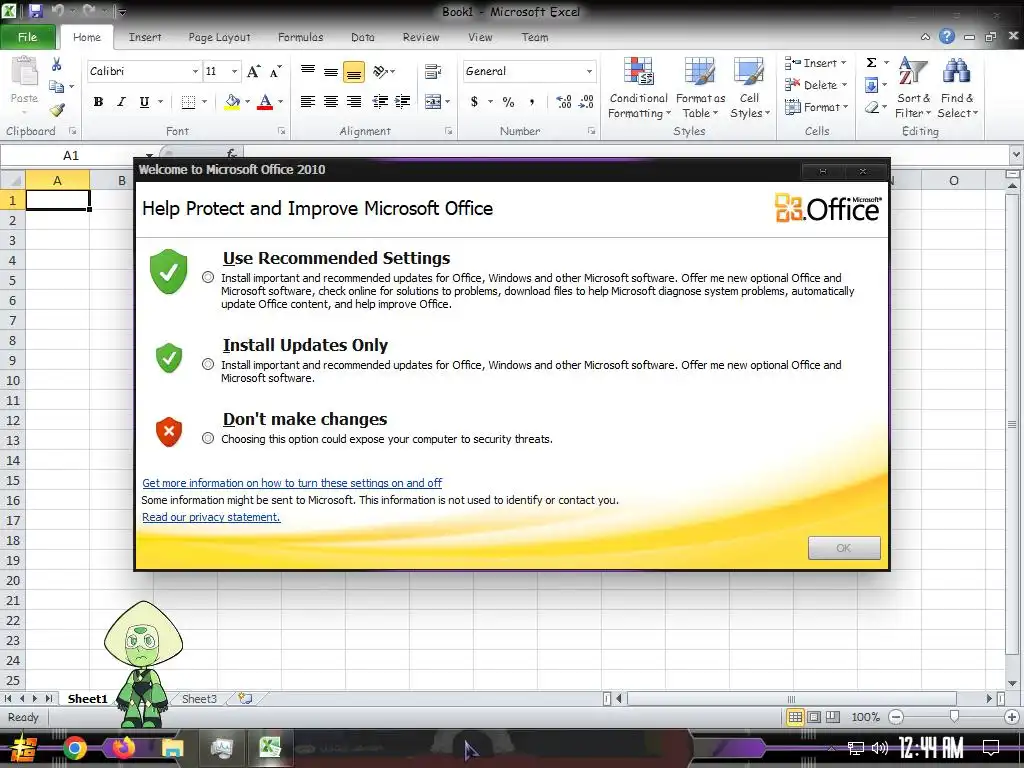This screenshot has width=1024, height=768.
Task: Click the Accounting dollar format icon
Action: pyautogui.click(x=474, y=101)
